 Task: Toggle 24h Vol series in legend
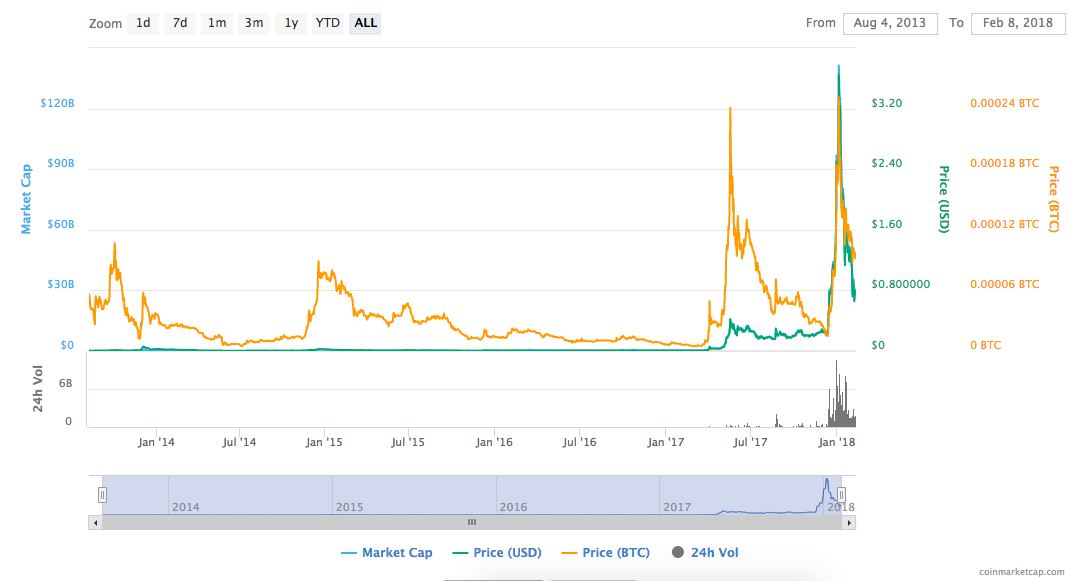coord(705,552)
